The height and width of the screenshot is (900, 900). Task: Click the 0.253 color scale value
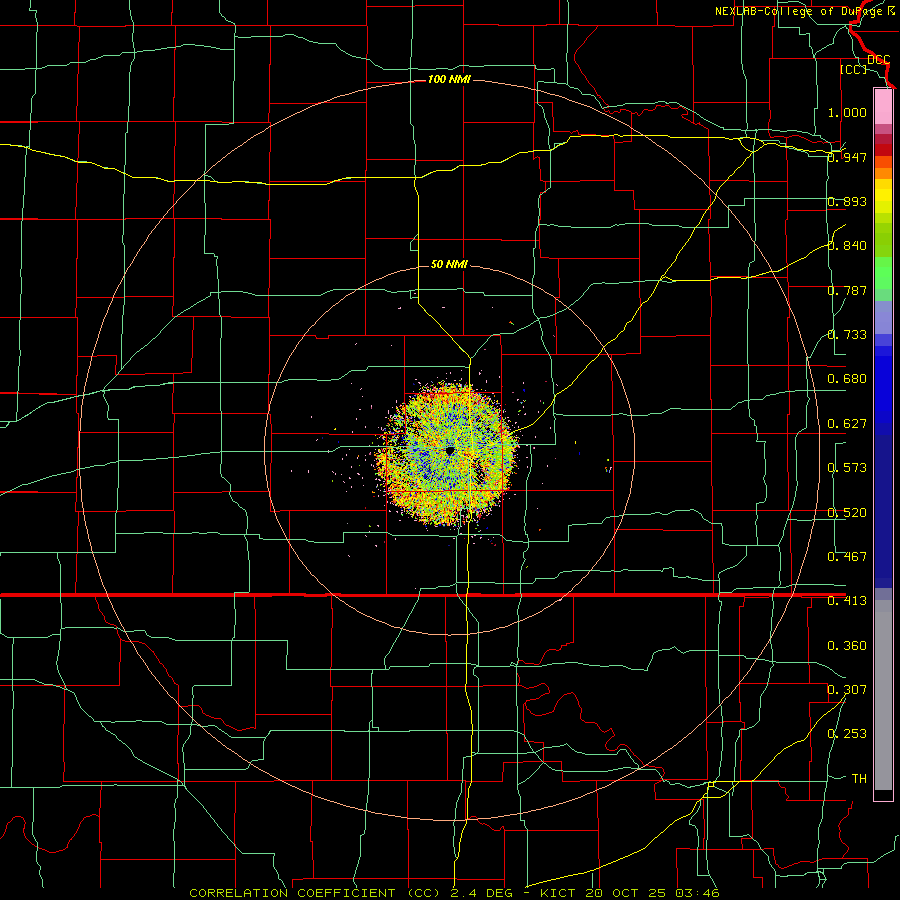point(847,734)
